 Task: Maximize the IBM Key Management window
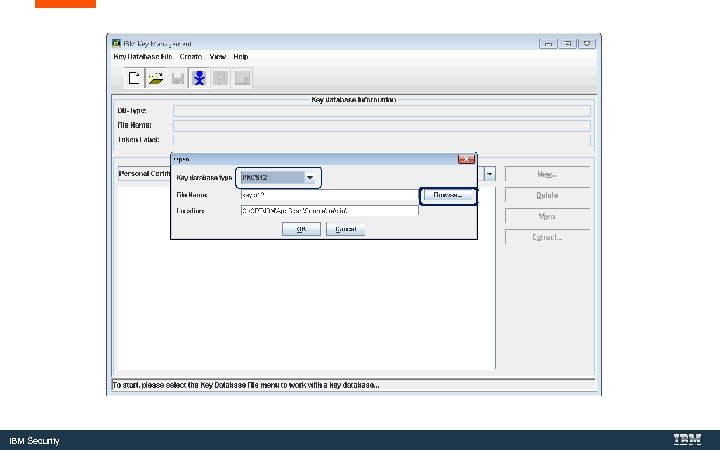coord(568,44)
